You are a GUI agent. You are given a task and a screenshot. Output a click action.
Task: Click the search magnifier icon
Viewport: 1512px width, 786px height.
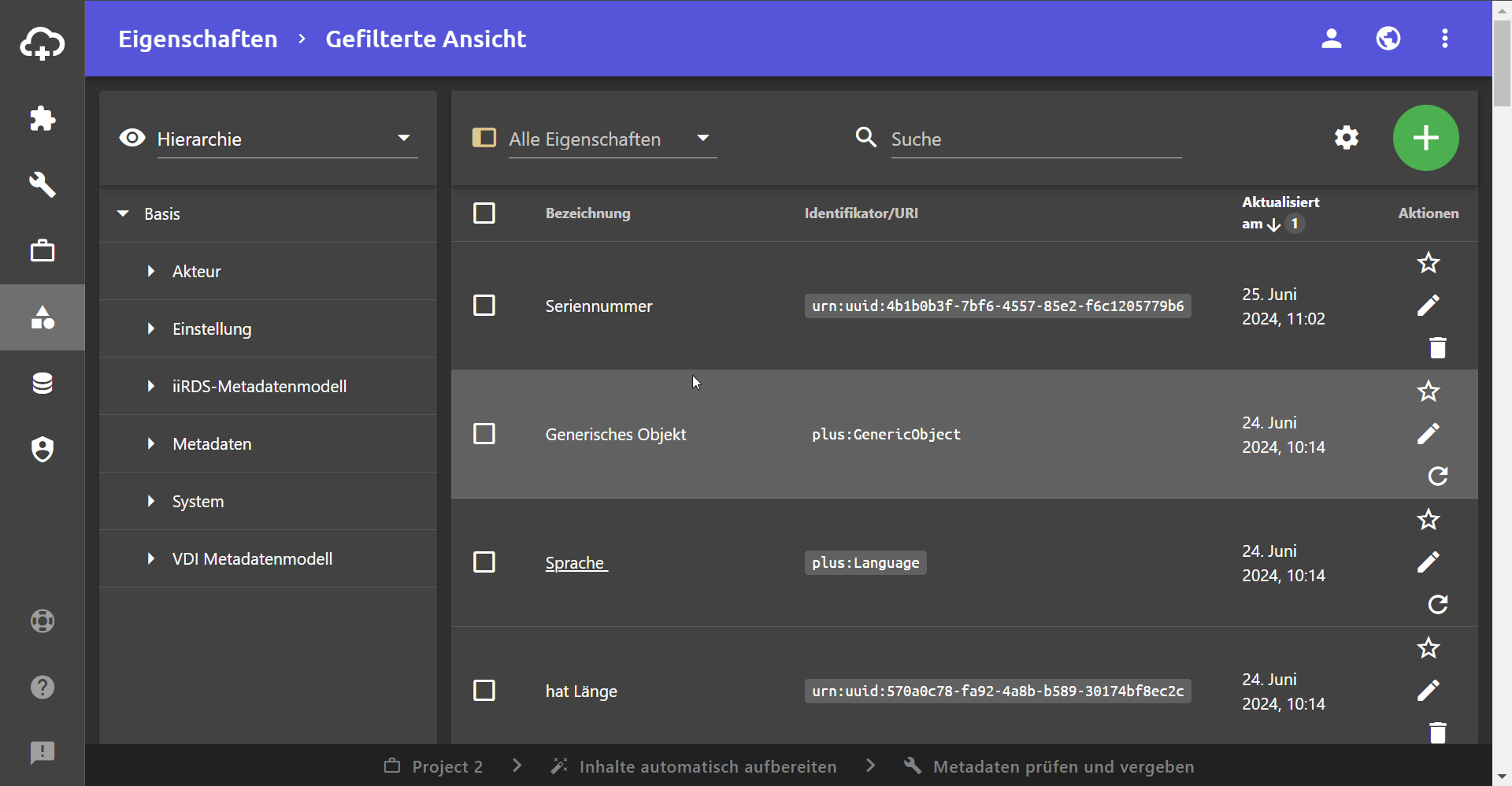(x=866, y=138)
